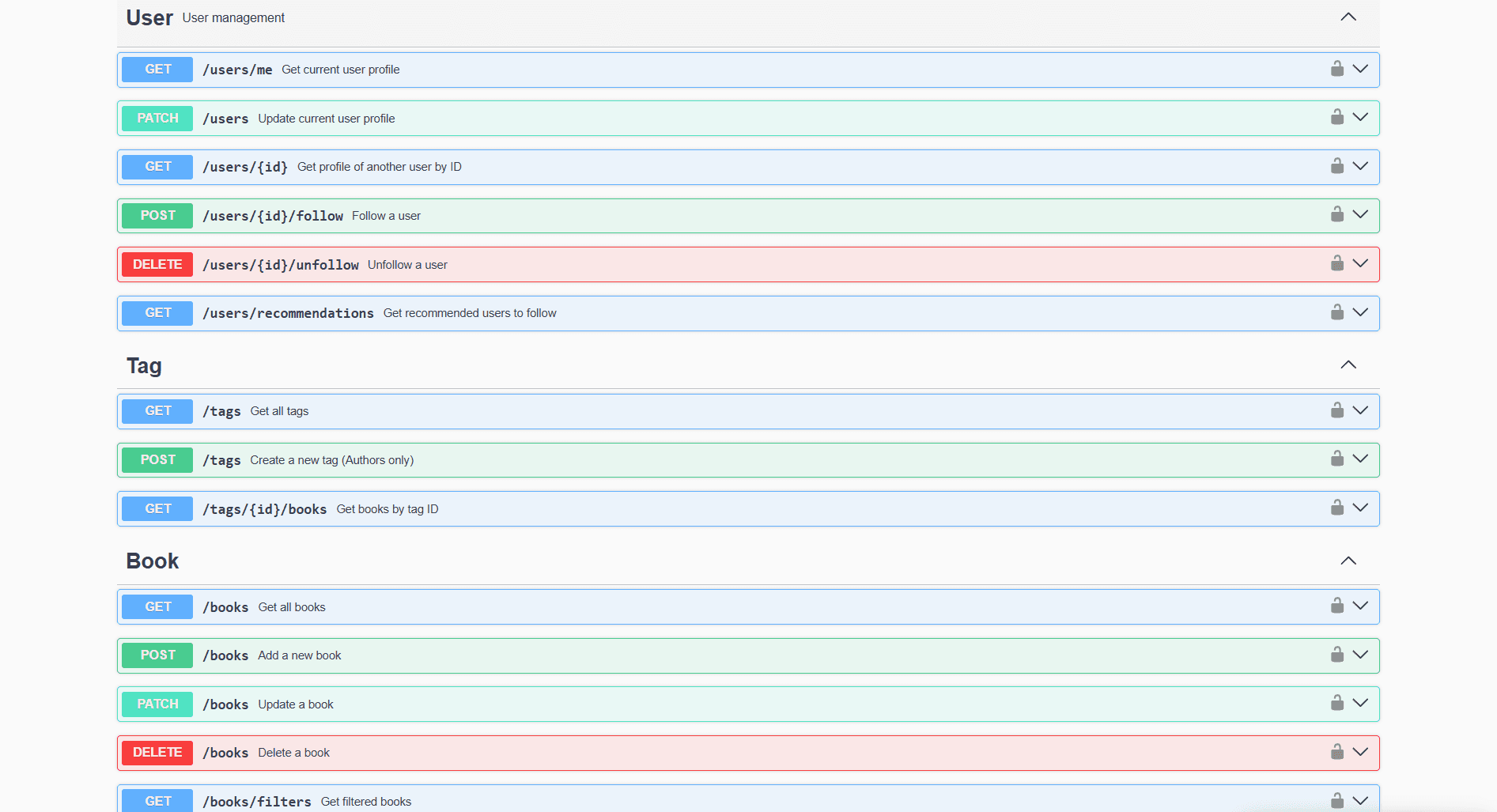Open the /books/filters endpoint path
The image size is (1497, 812).
[x=257, y=801]
